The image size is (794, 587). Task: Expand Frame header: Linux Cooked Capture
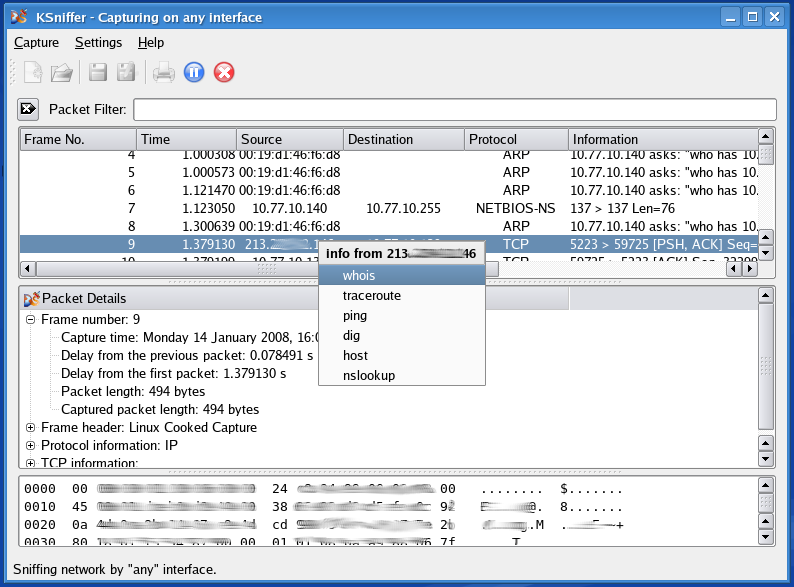coord(30,427)
